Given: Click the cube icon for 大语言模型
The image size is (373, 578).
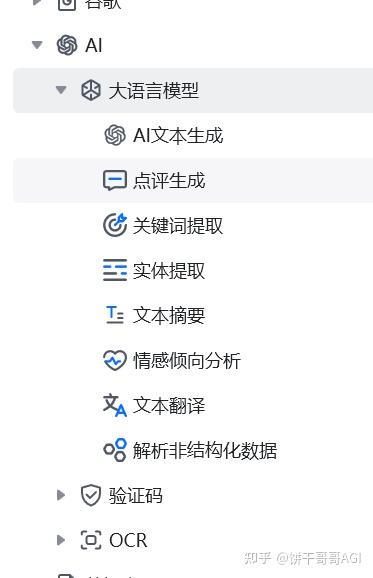Looking at the screenshot, I should [x=91, y=90].
